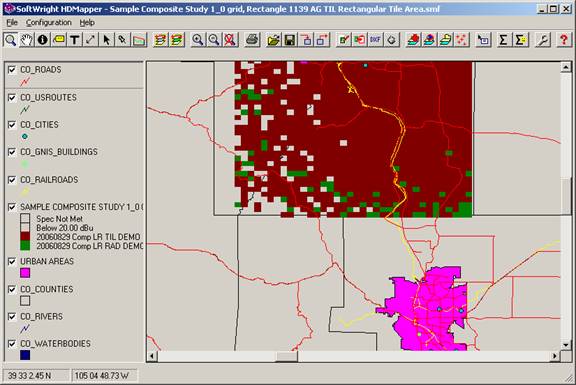
Task: Open the Configuration menu
Action: [48, 23]
